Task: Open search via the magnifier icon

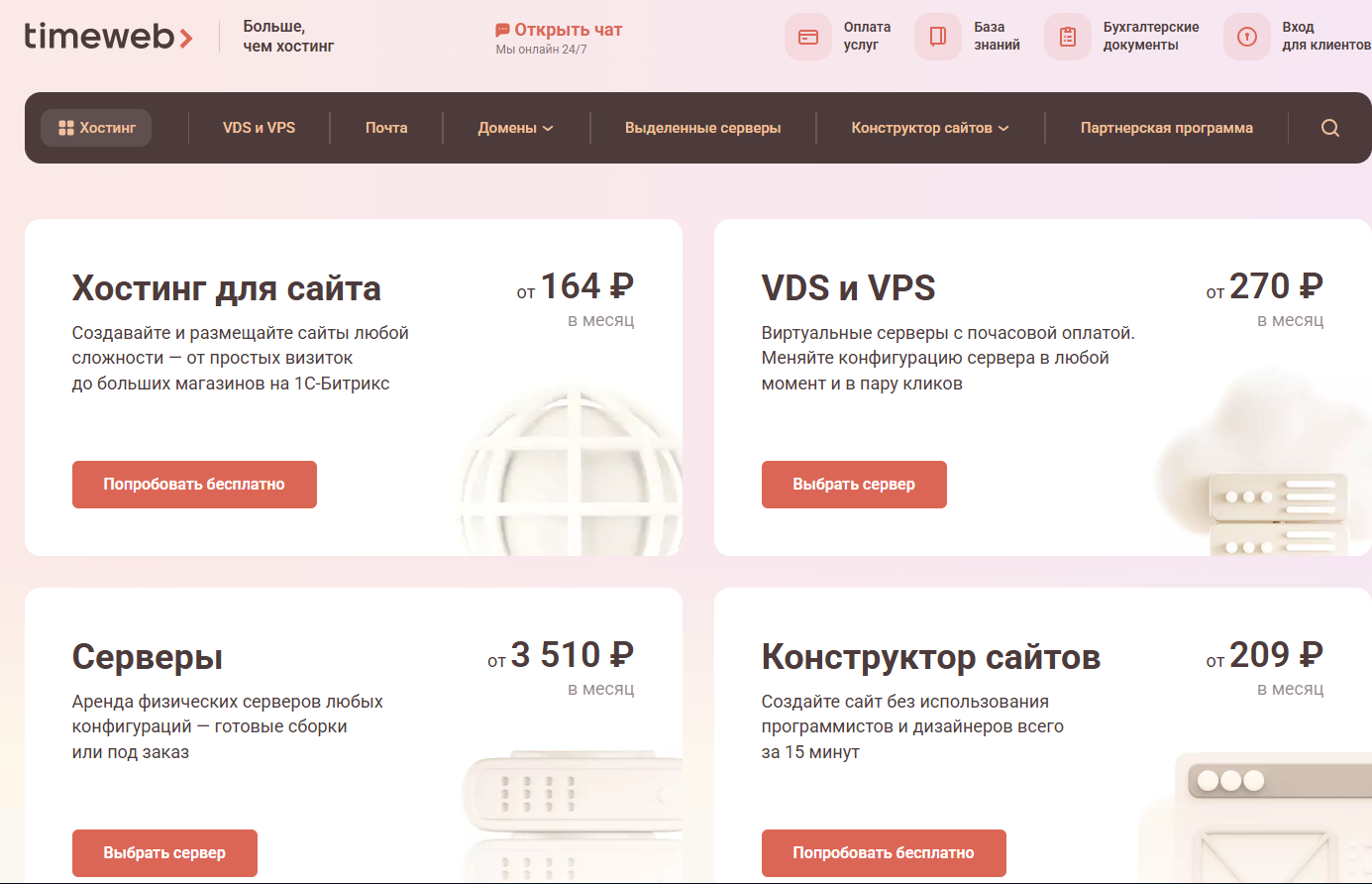Action: point(1330,128)
